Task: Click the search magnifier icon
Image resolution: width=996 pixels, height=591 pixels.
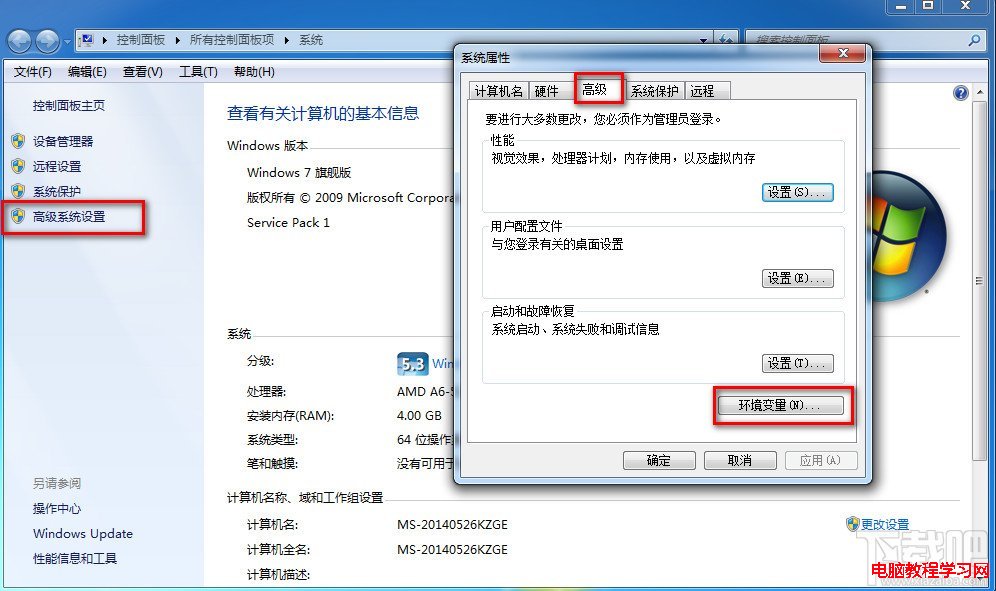Action: [x=974, y=41]
